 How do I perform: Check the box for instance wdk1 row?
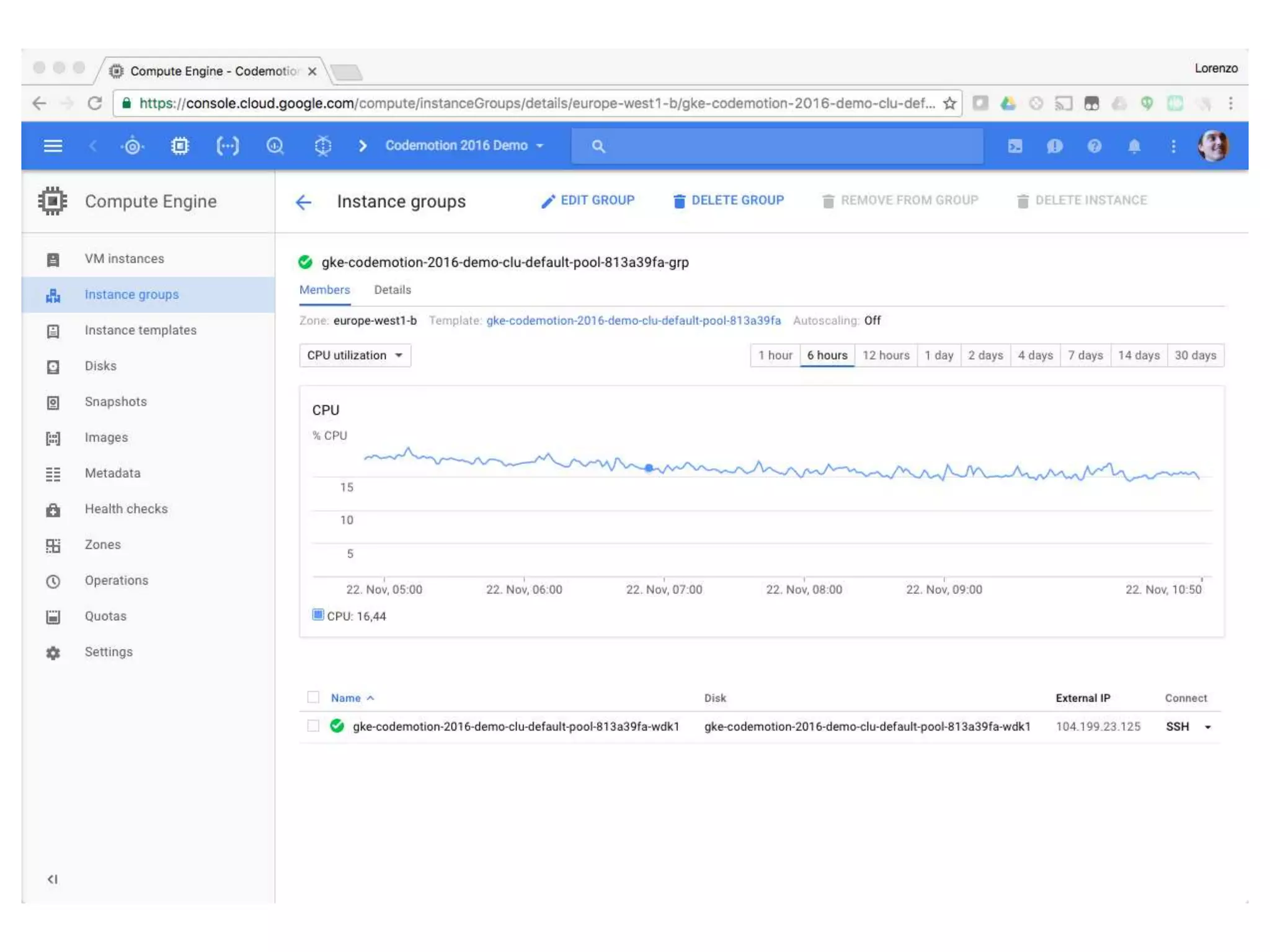313,726
